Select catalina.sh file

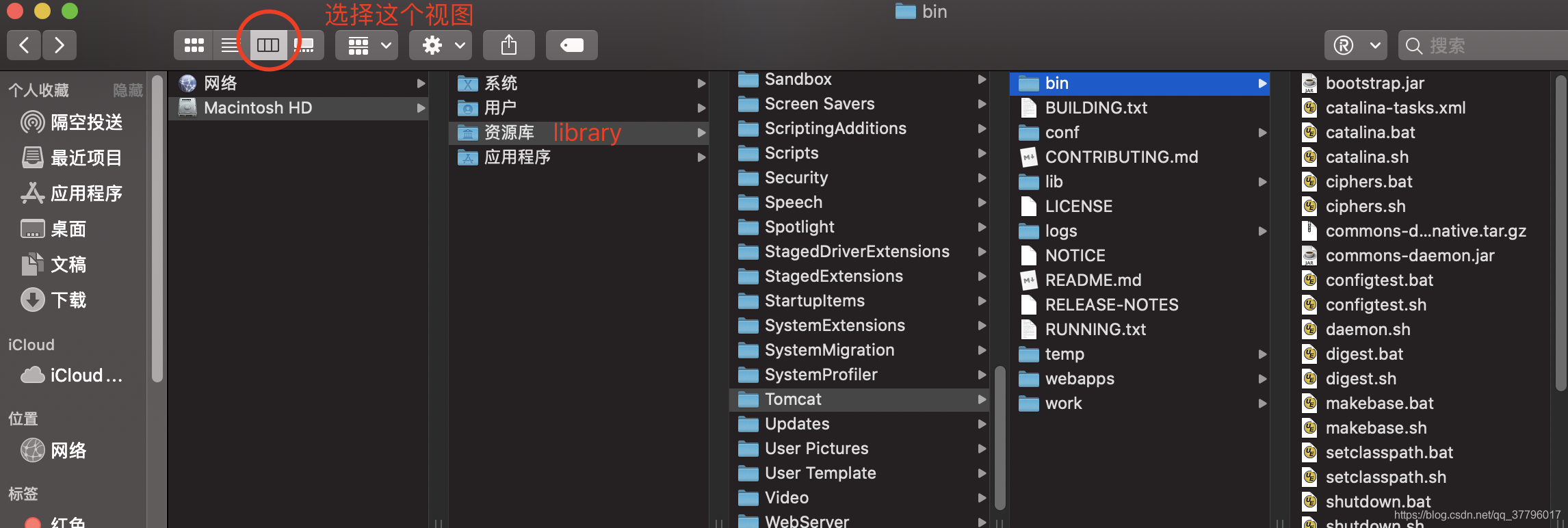(x=1420, y=157)
